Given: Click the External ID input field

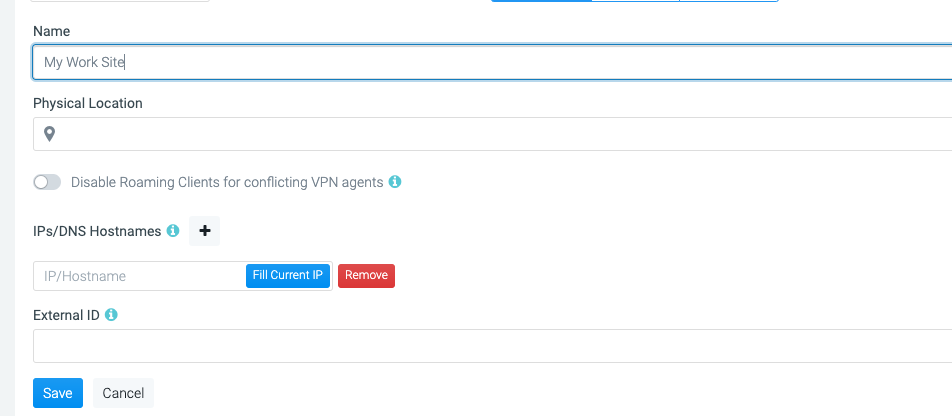Looking at the screenshot, I should (x=492, y=346).
